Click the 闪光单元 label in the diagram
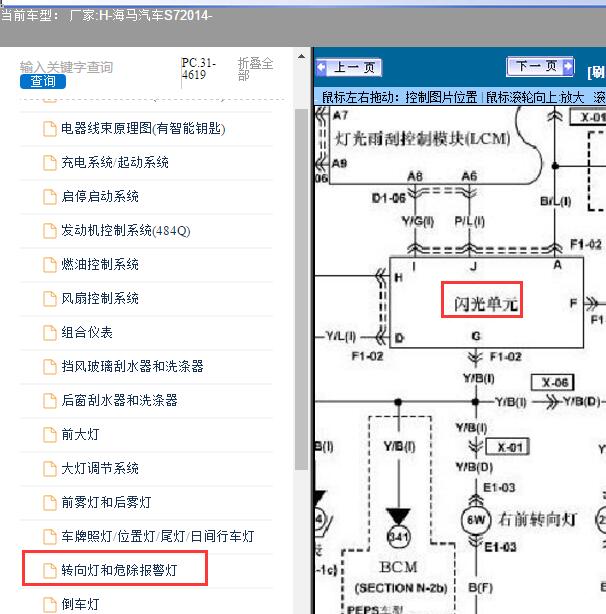 click(485, 304)
